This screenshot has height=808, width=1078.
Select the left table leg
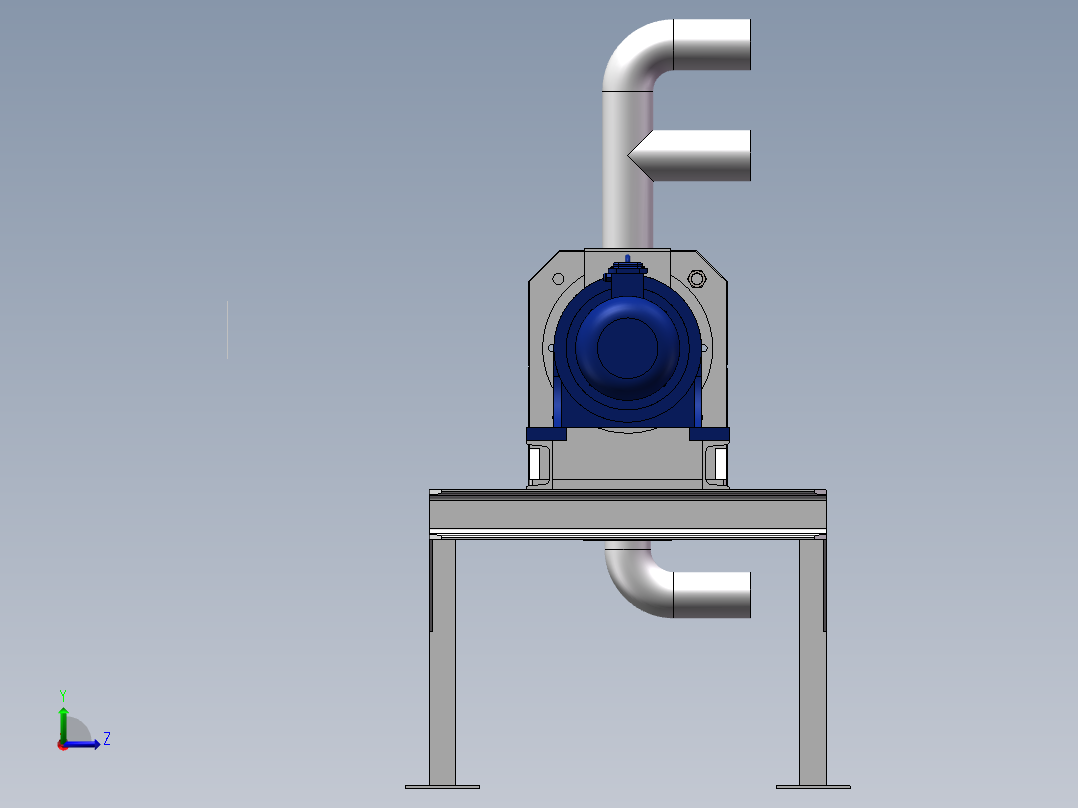tap(442, 662)
